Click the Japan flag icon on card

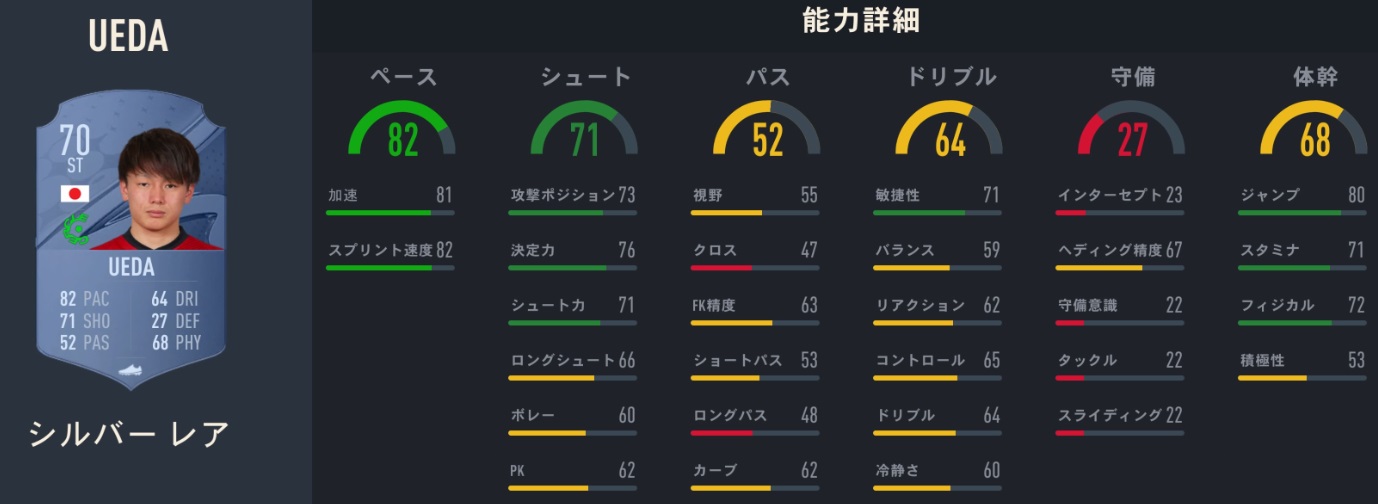point(75,193)
